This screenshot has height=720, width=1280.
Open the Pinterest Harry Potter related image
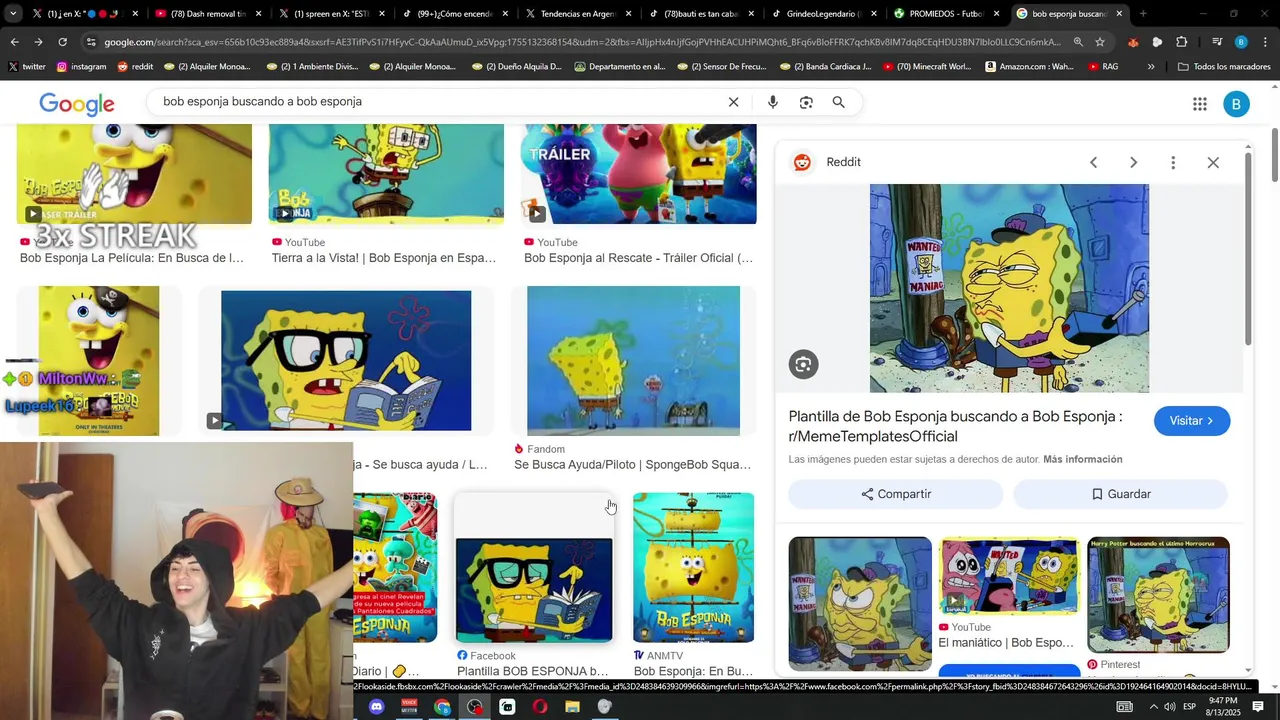point(1158,595)
